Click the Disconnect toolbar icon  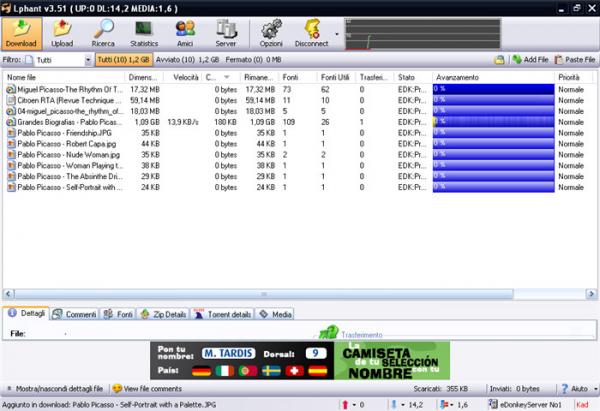tap(311, 34)
